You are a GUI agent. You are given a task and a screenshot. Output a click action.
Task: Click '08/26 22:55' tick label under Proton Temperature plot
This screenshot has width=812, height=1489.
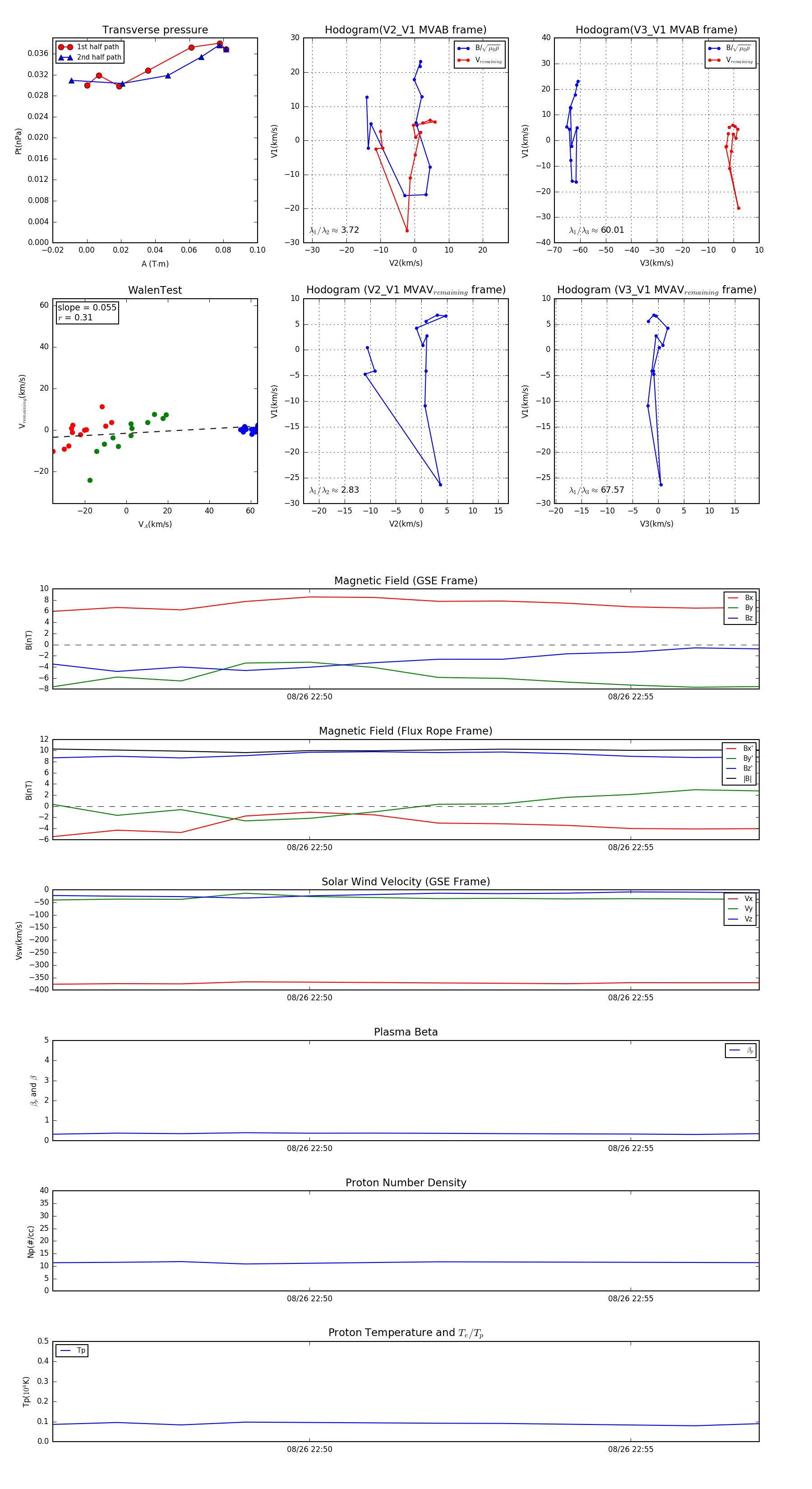(x=631, y=1449)
